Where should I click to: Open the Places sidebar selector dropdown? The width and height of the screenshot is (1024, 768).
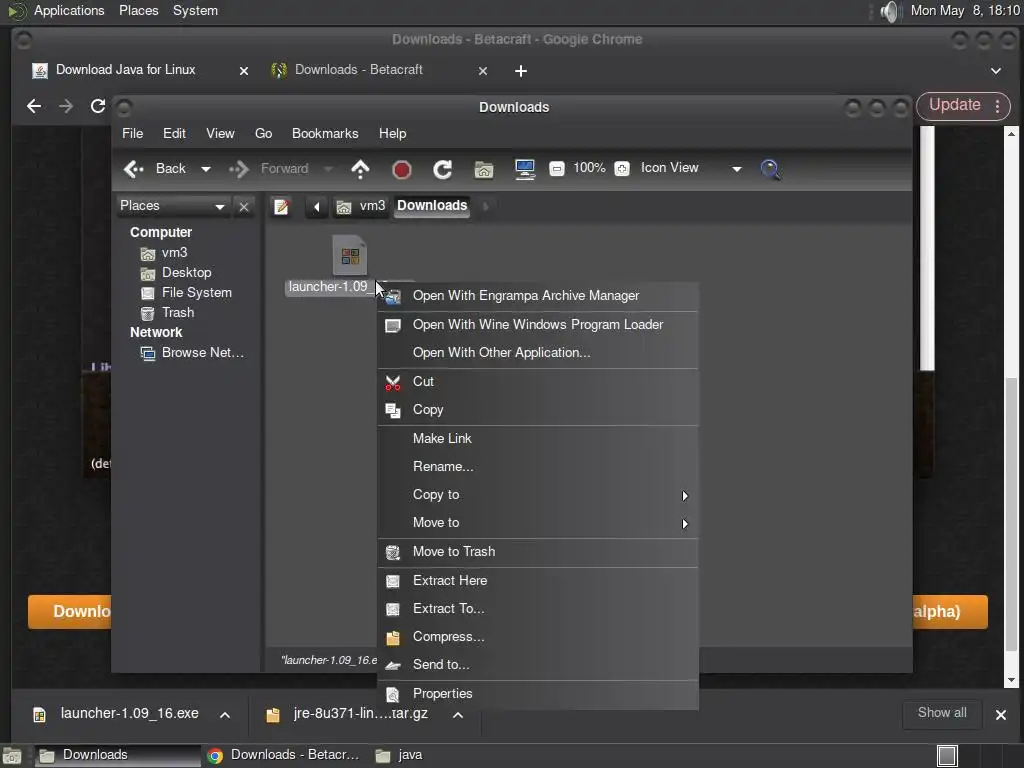click(x=172, y=206)
